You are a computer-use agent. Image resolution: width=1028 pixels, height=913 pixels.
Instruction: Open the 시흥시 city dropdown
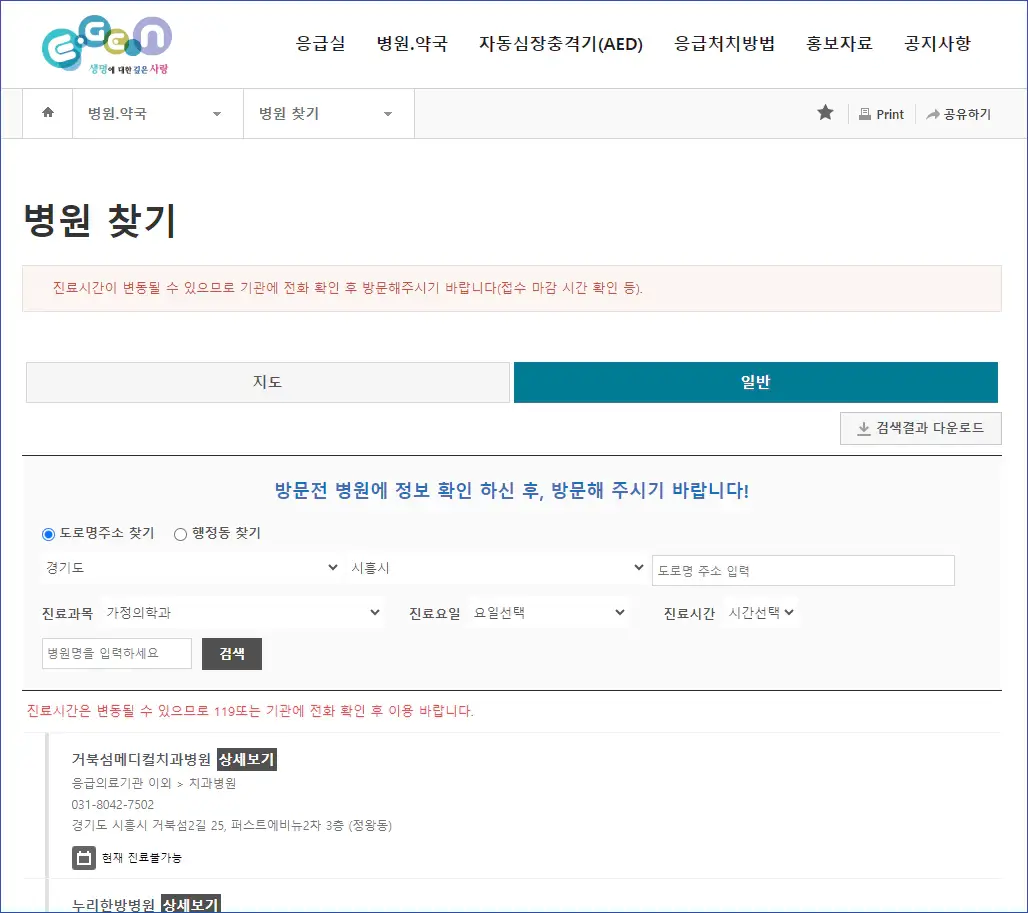coord(499,567)
